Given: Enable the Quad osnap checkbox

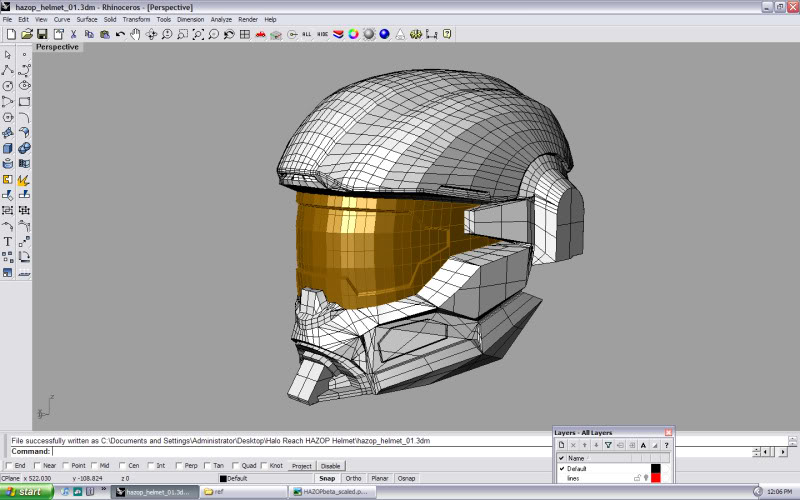Looking at the screenshot, I should click(235, 465).
